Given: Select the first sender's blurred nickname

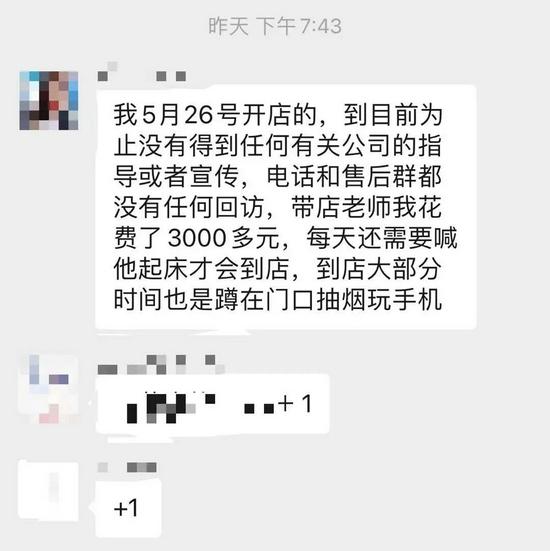Looking at the screenshot, I should 142,72.
